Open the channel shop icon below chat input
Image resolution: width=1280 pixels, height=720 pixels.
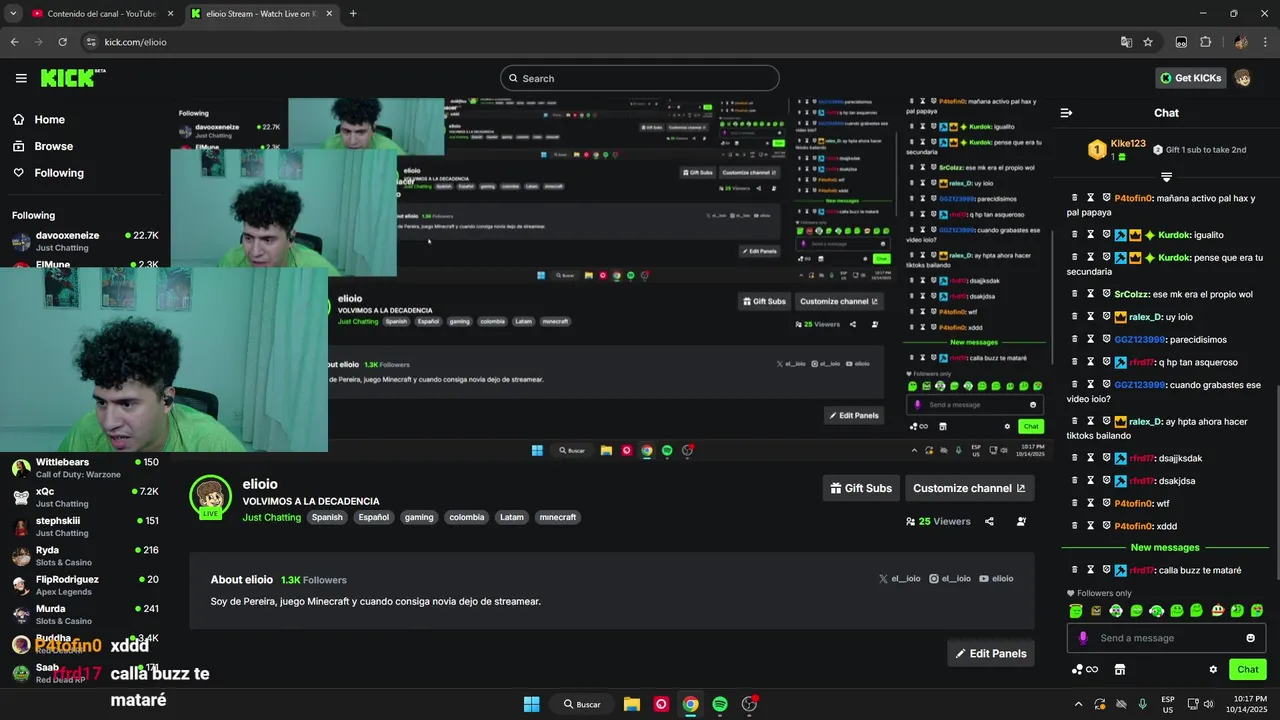[x=1120, y=669]
